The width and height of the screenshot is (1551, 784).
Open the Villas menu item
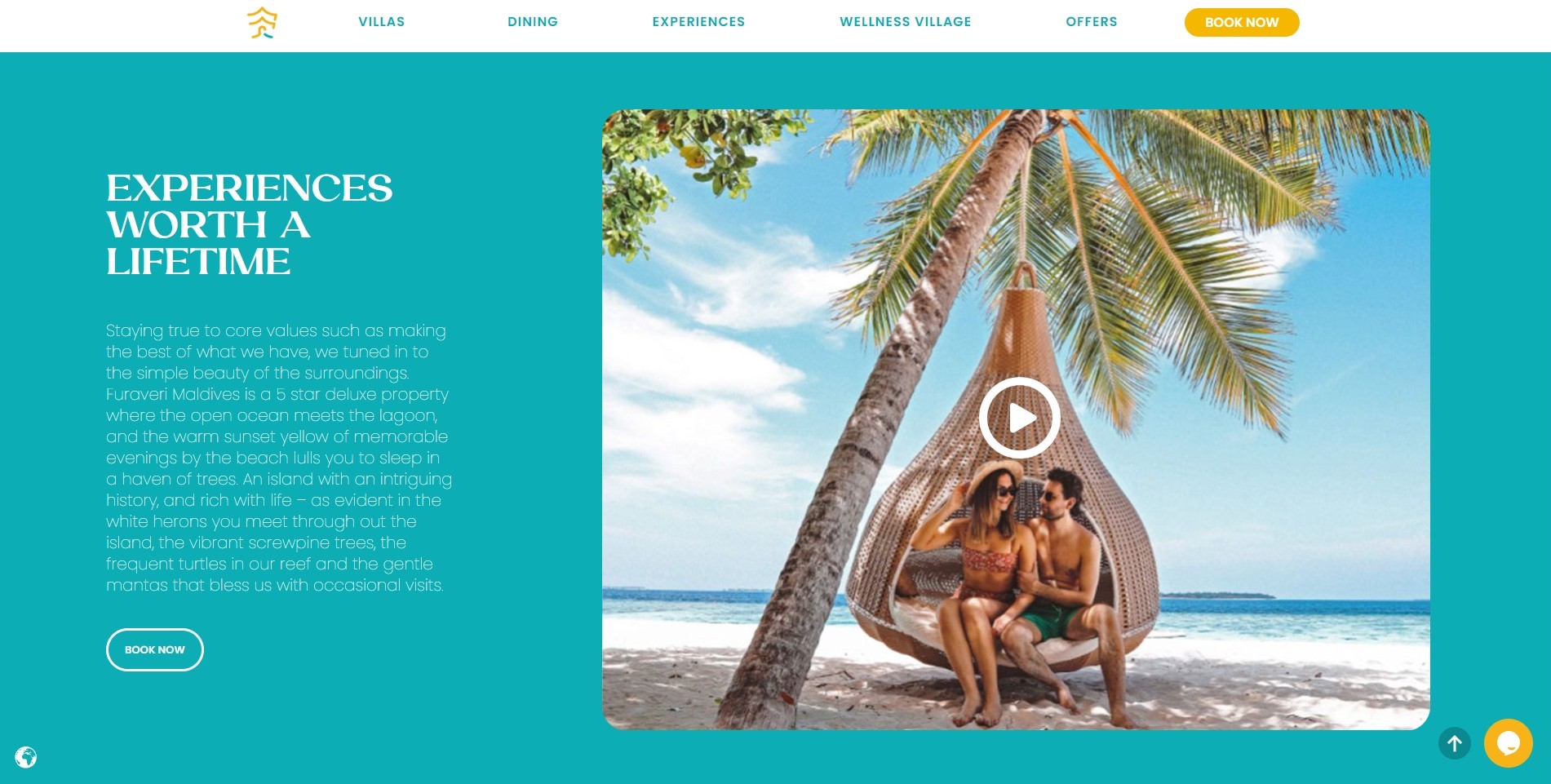tap(381, 22)
